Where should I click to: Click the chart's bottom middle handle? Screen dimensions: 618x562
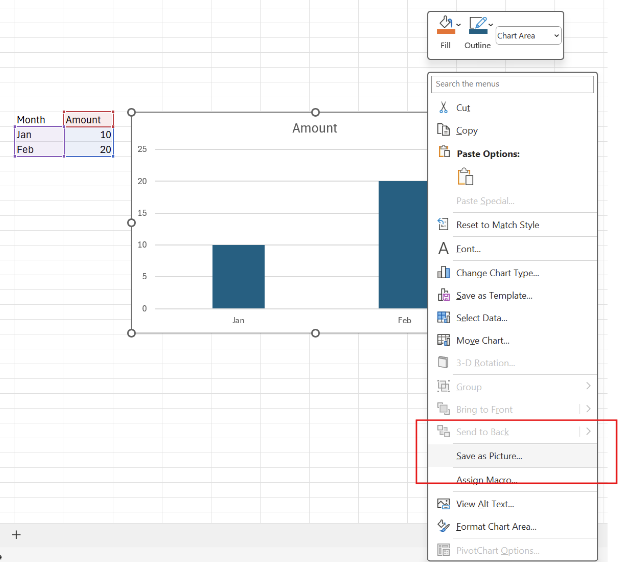[x=315, y=333]
